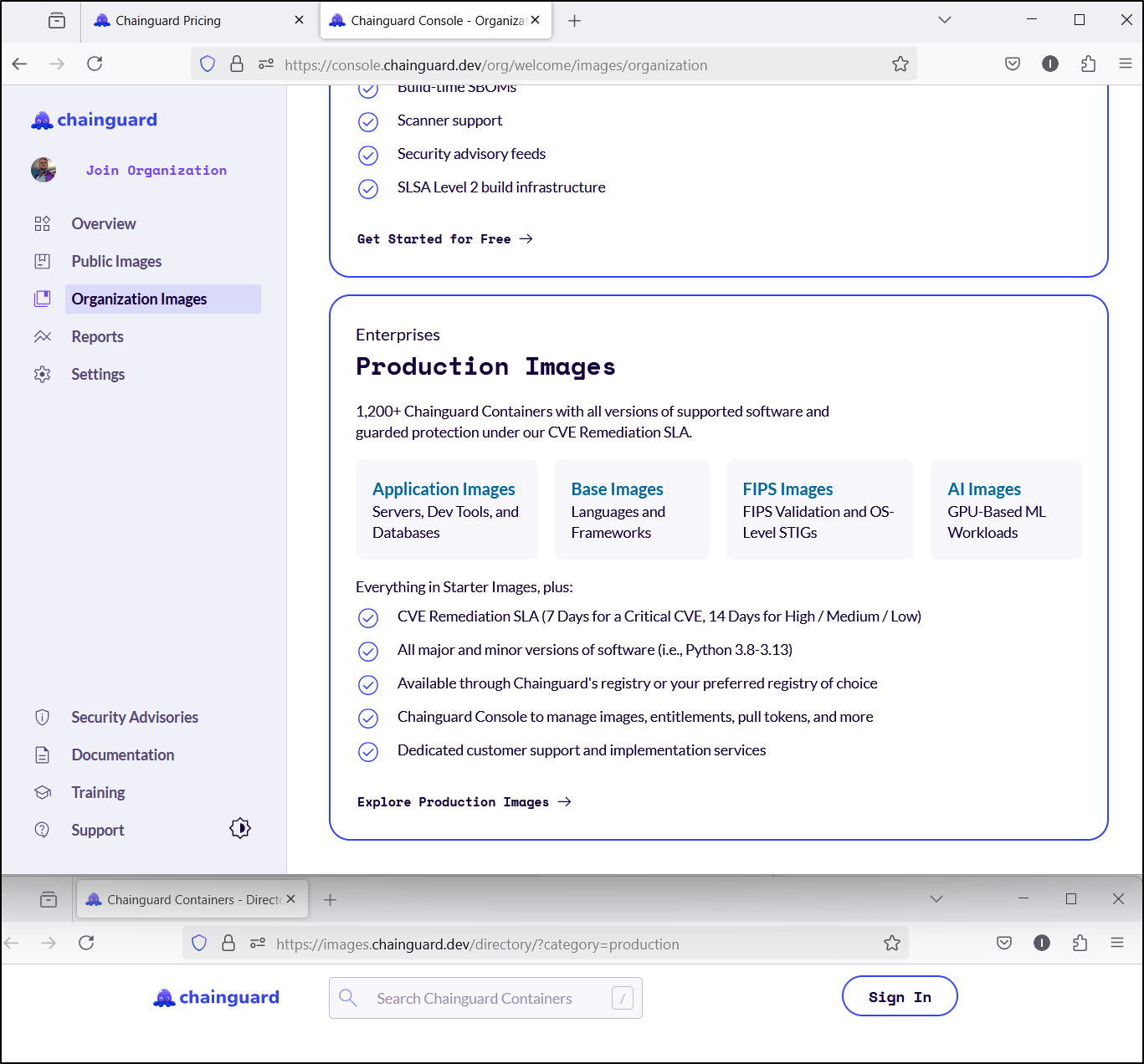The height and width of the screenshot is (1064, 1144).
Task: Reload the images.chainguard.dev directory page
Action: coord(86,943)
